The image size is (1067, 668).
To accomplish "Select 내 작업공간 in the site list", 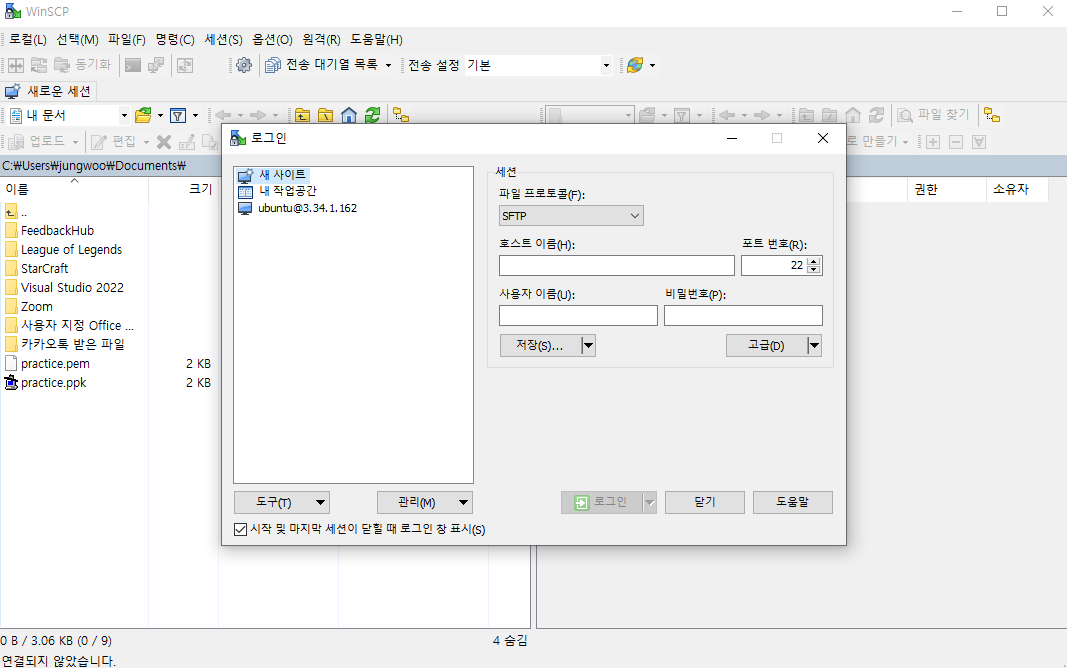I will (x=287, y=191).
